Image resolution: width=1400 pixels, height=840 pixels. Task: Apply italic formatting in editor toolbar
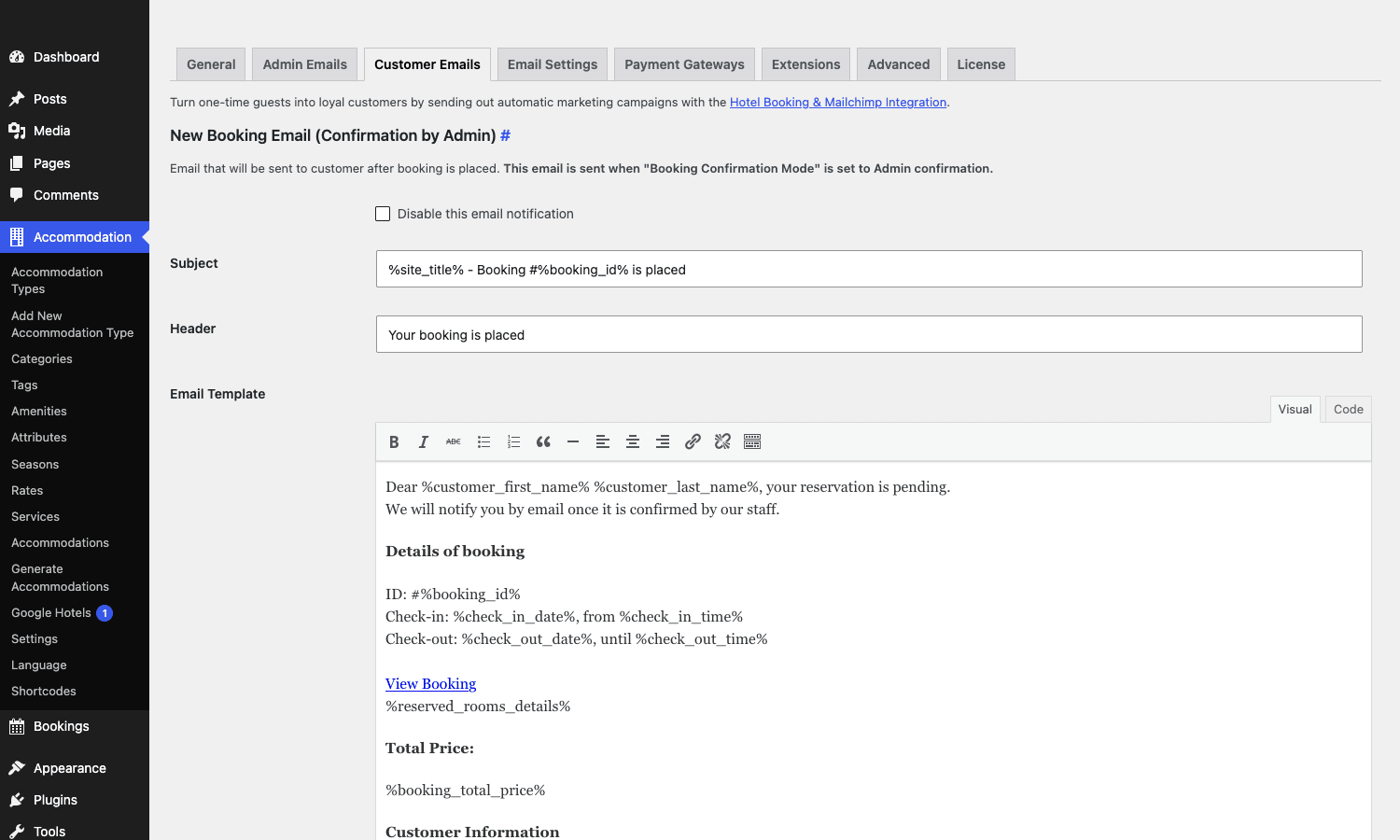point(424,442)
